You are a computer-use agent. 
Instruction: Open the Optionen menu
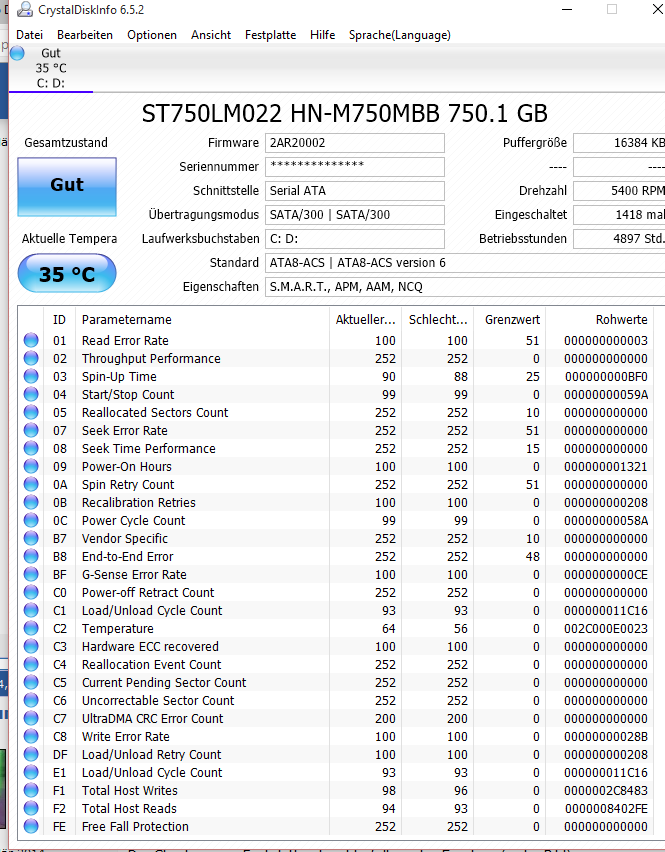click(152, 35)
